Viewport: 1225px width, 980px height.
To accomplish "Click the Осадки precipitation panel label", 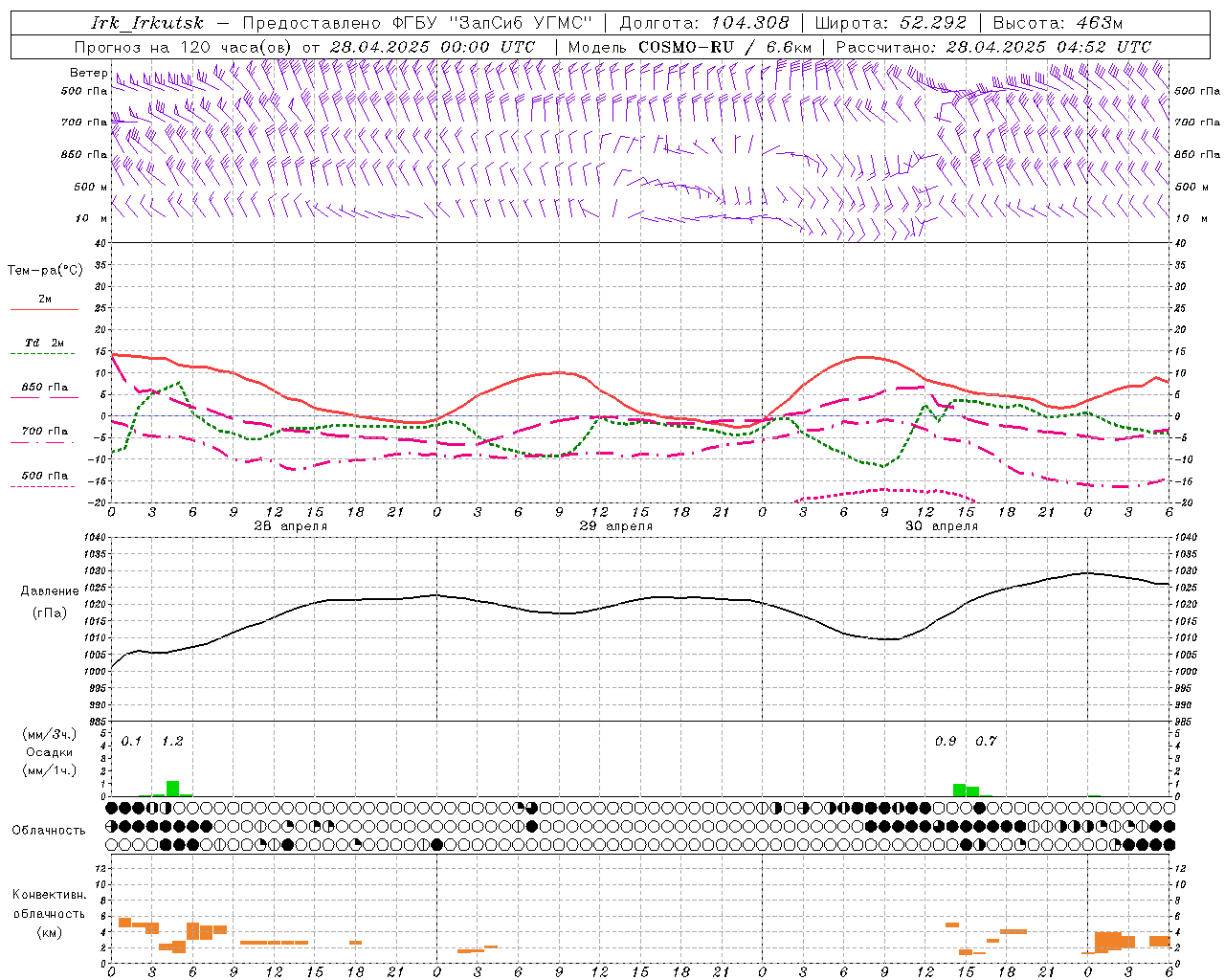I will click(49, 752).
